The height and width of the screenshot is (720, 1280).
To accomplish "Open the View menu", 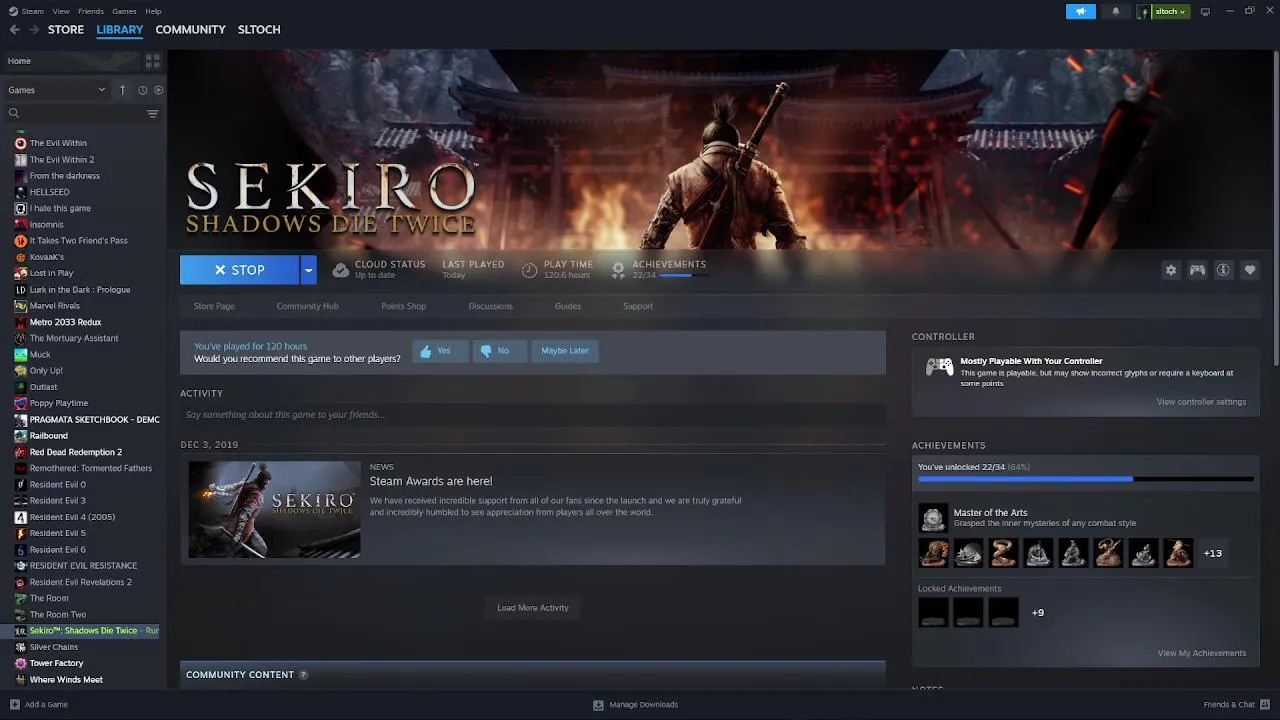I will click(61, 11).
